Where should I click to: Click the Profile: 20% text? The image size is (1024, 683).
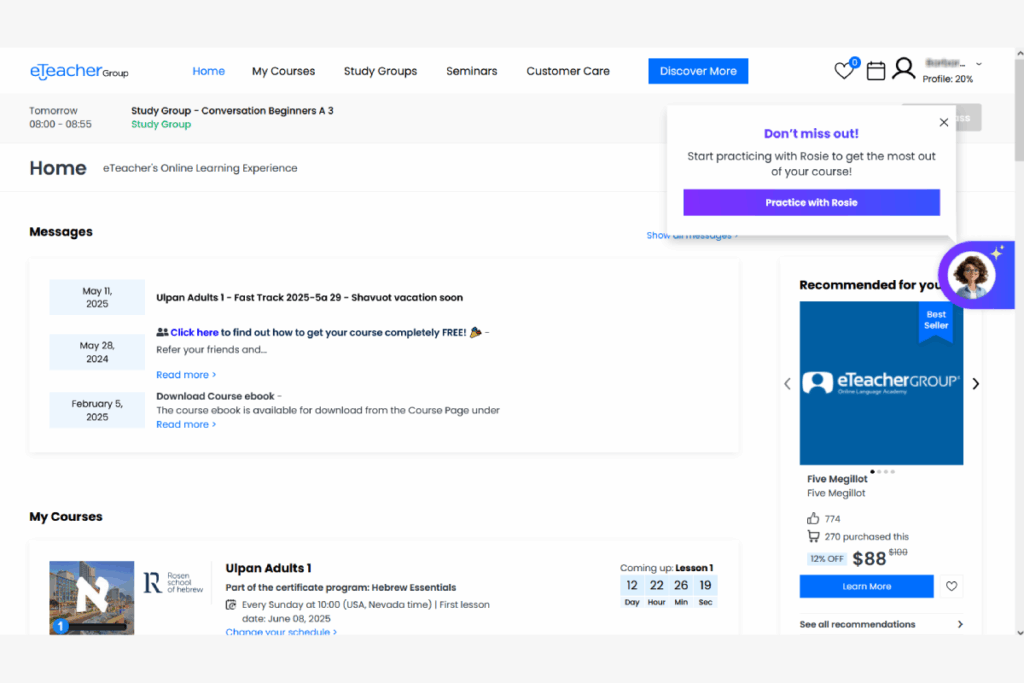coord(948,79)
